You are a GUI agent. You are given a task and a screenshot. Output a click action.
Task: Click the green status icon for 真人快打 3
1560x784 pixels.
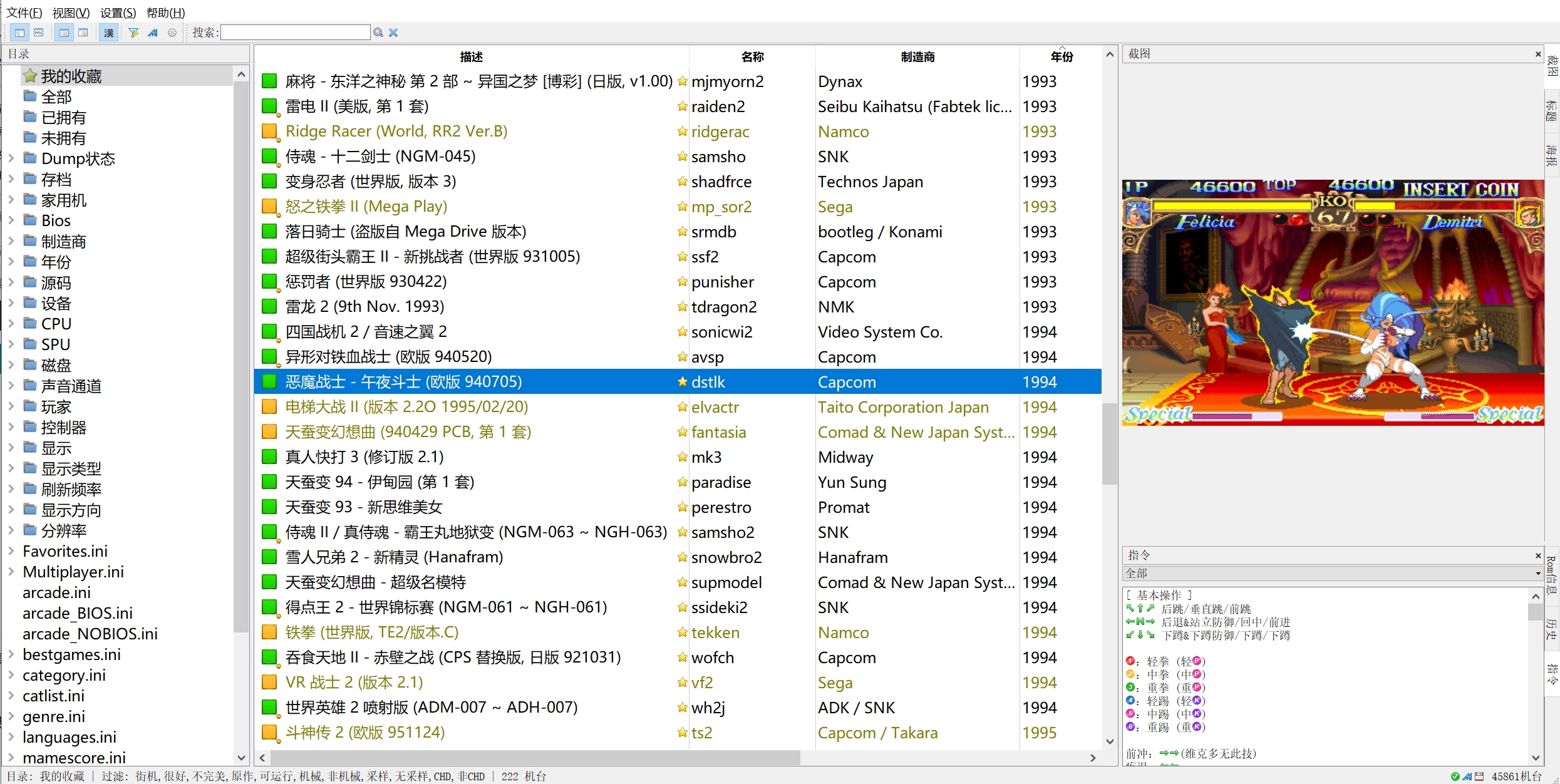coord(269,457)
